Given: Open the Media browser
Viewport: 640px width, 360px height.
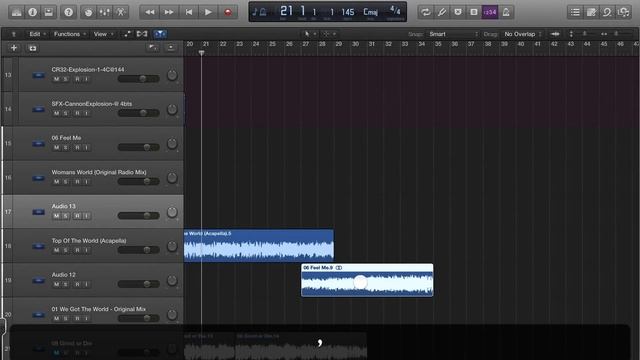Looking at the screenshot, I should tap(623, 12).
